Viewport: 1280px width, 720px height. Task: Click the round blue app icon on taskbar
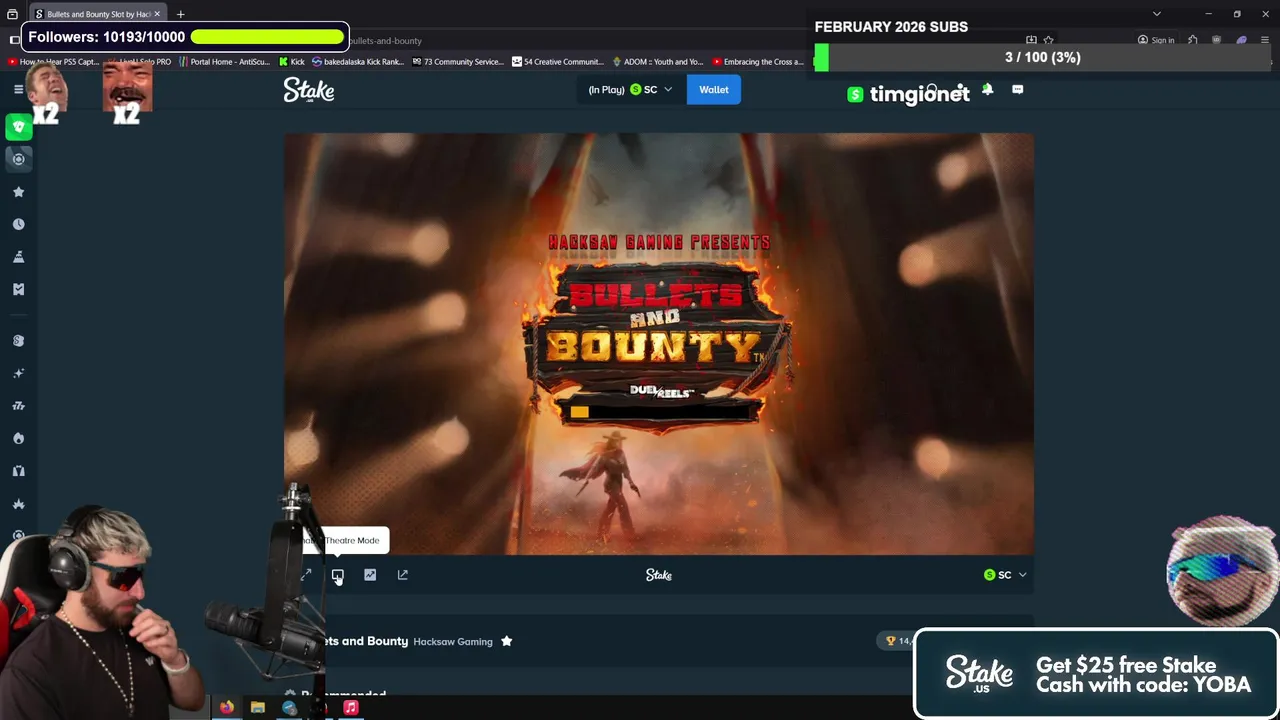pos(289,708)
